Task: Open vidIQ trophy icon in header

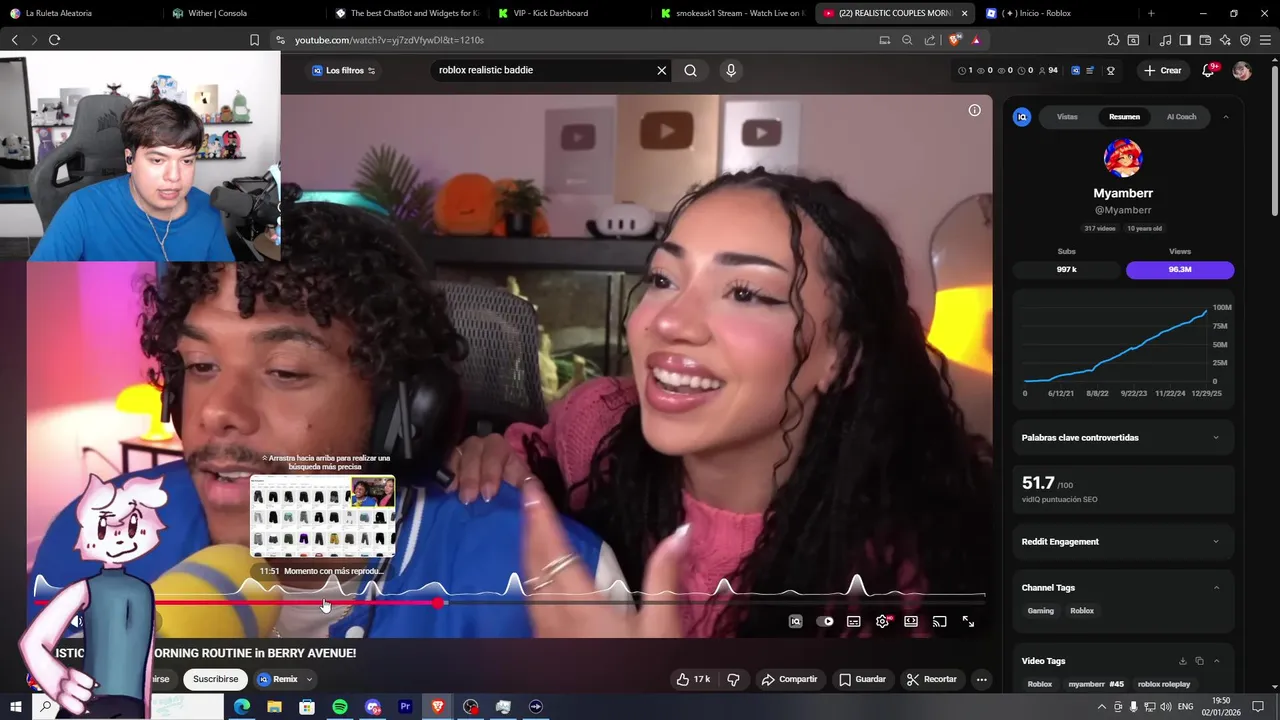Action: tap(1110, 70)
